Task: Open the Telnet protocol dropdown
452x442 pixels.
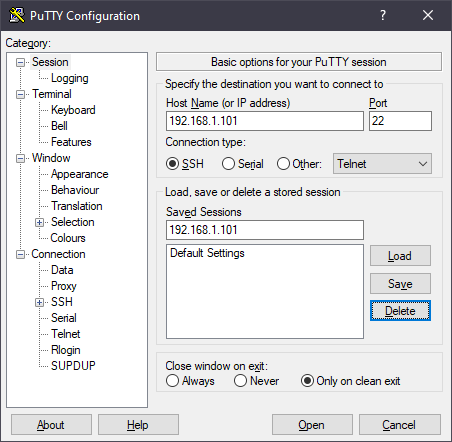Action: tap(382, 164)
